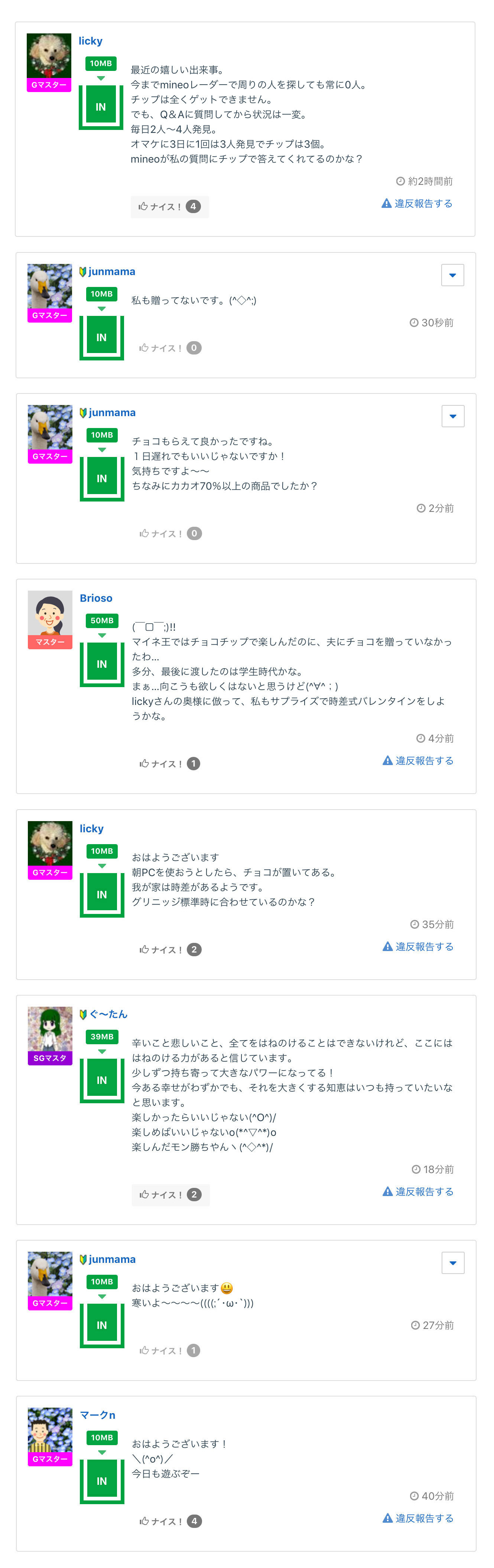Expand options menu on junmama's cacao comment

click(452, 416)
